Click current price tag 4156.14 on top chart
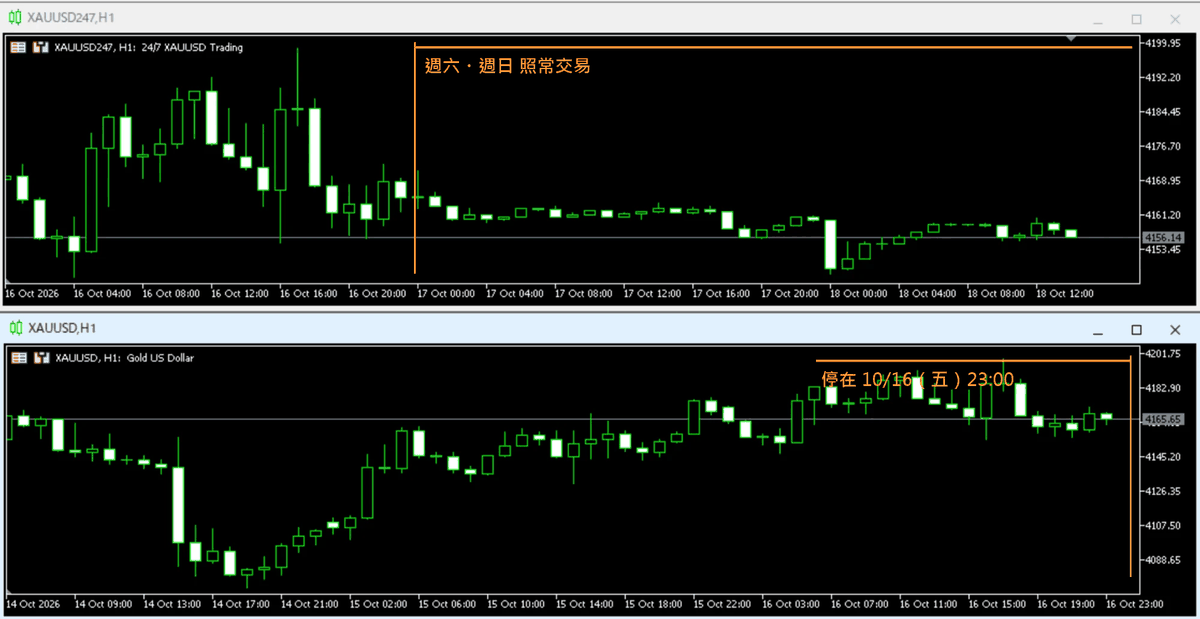Screen dimensions: 1200x619 click(1163, 237)
